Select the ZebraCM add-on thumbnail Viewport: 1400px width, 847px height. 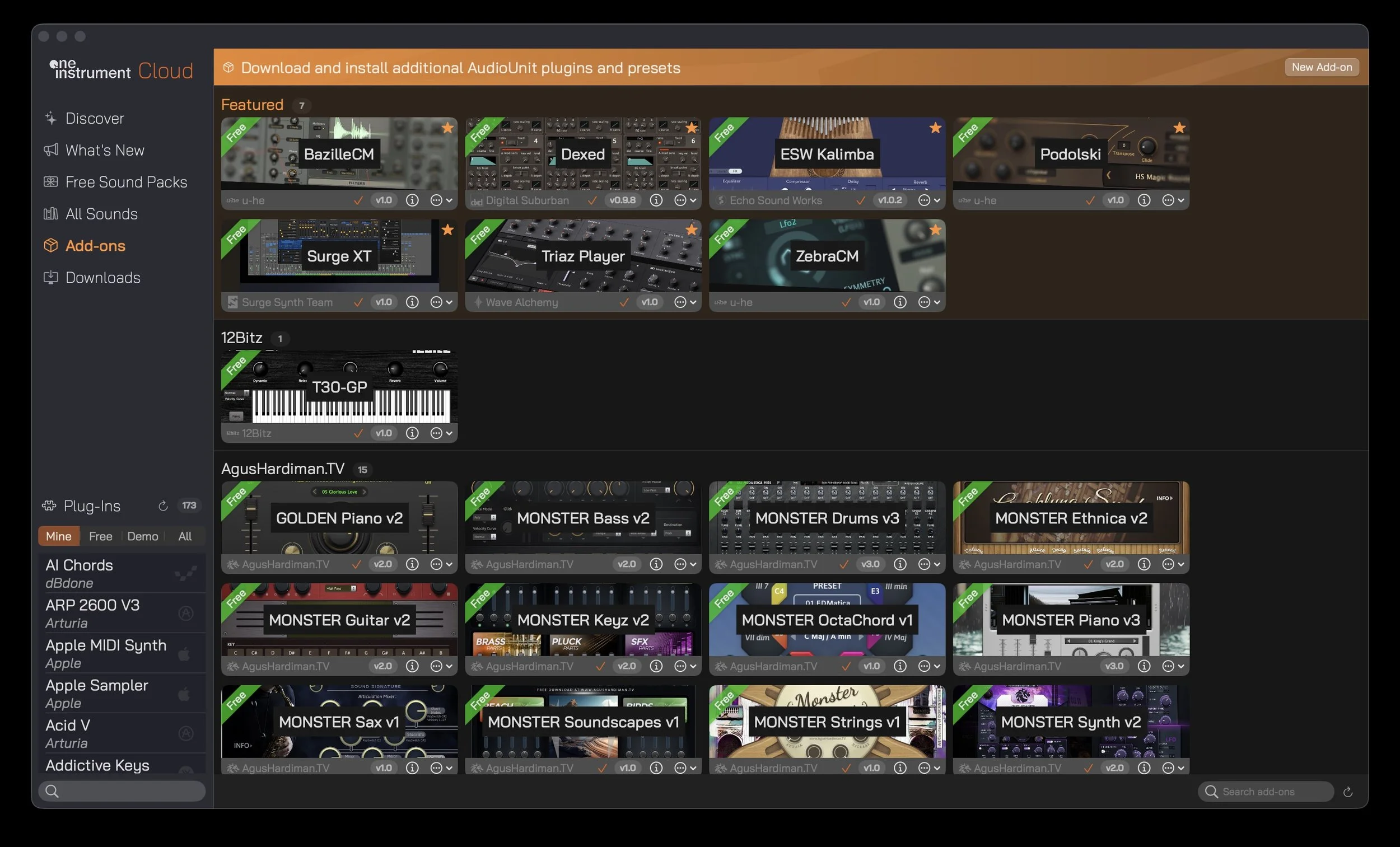point(827,256)
